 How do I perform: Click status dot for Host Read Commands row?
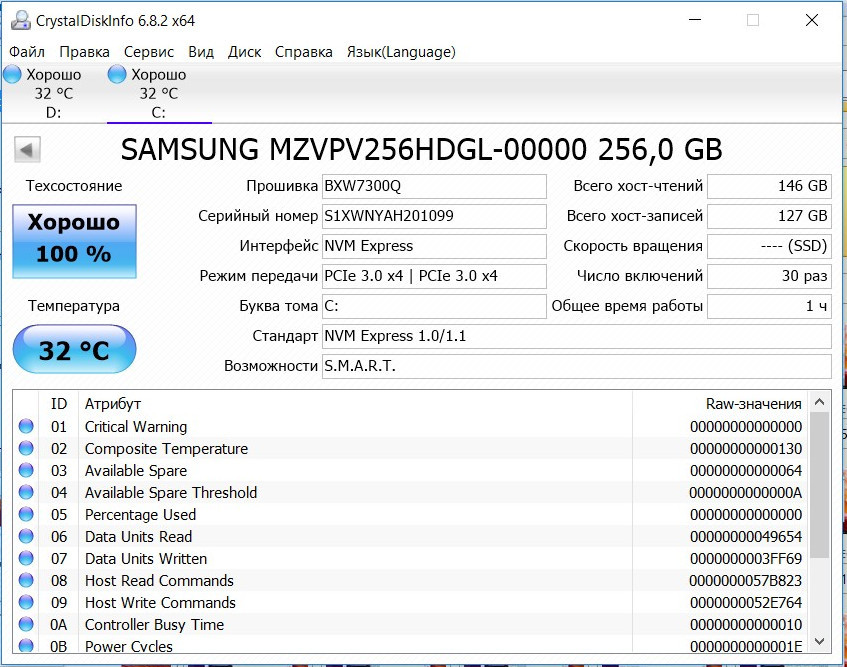(x=26, y=580)
